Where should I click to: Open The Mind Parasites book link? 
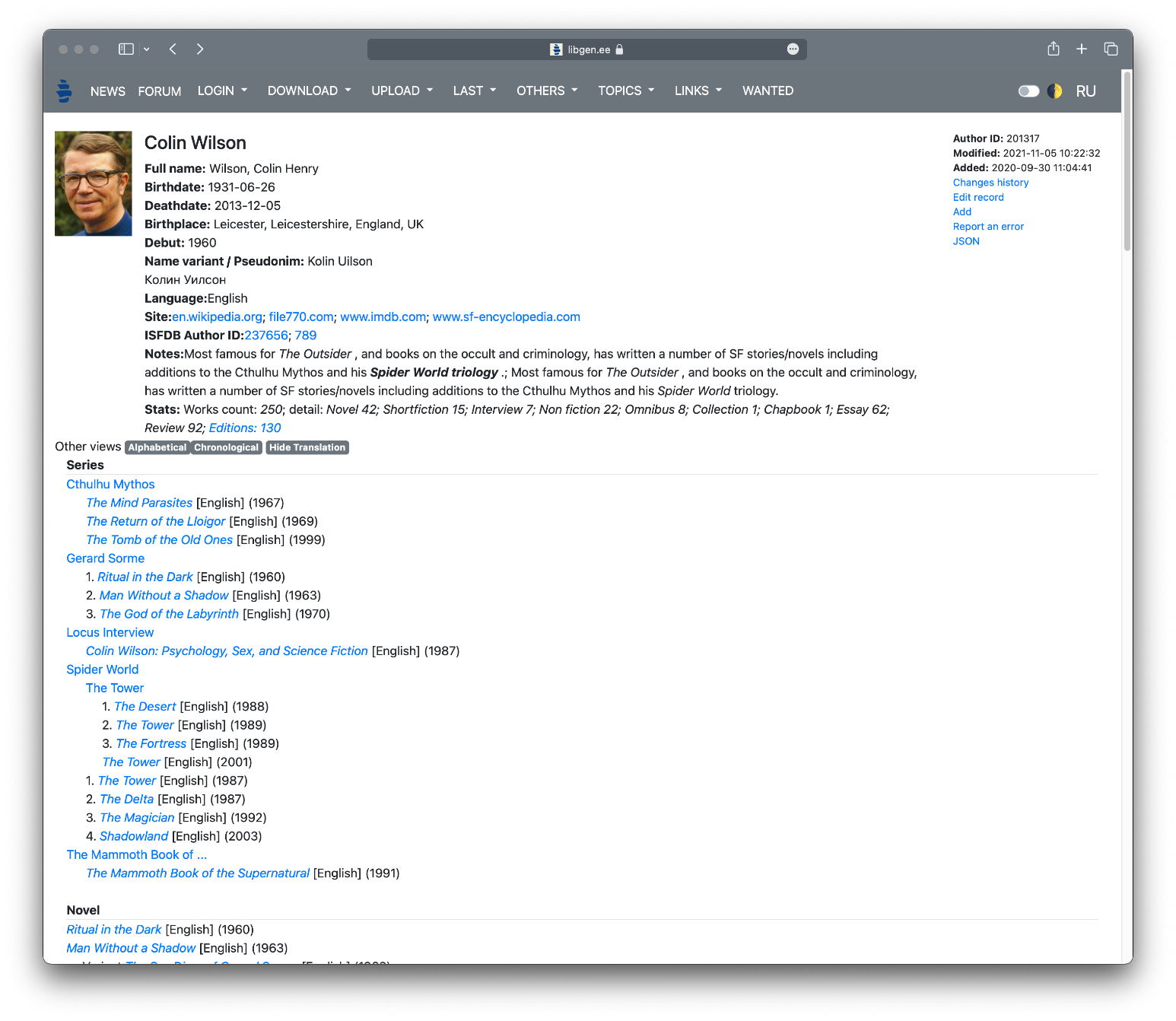[x=139, y=503]
